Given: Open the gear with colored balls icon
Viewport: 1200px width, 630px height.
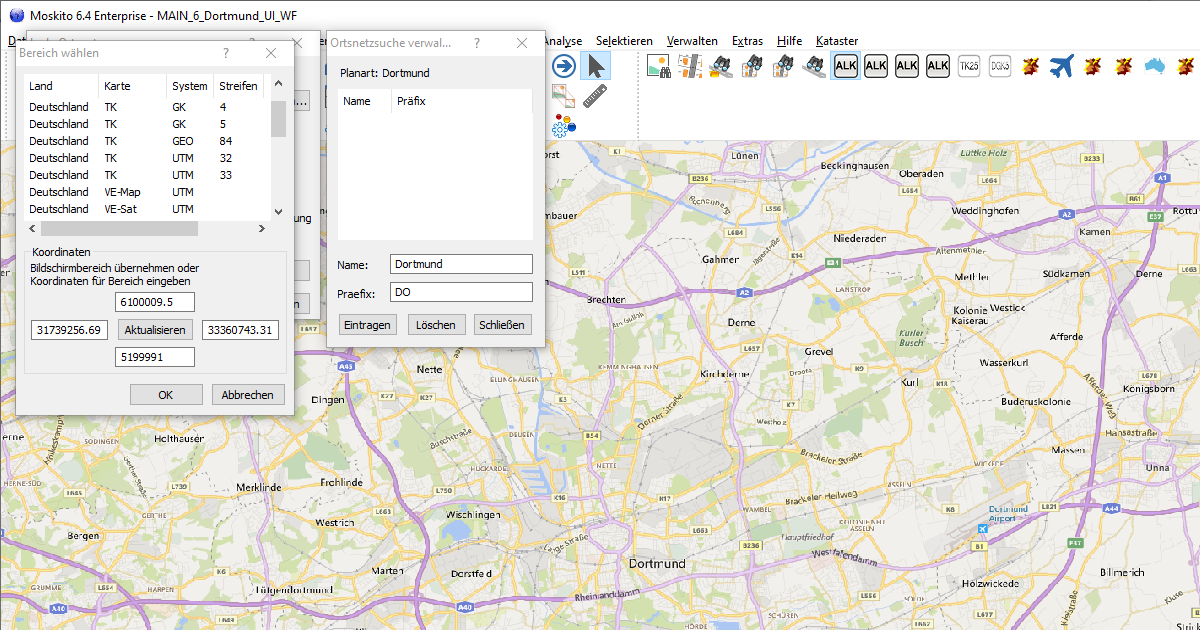Looking at the screenshot, I should 564,126.
